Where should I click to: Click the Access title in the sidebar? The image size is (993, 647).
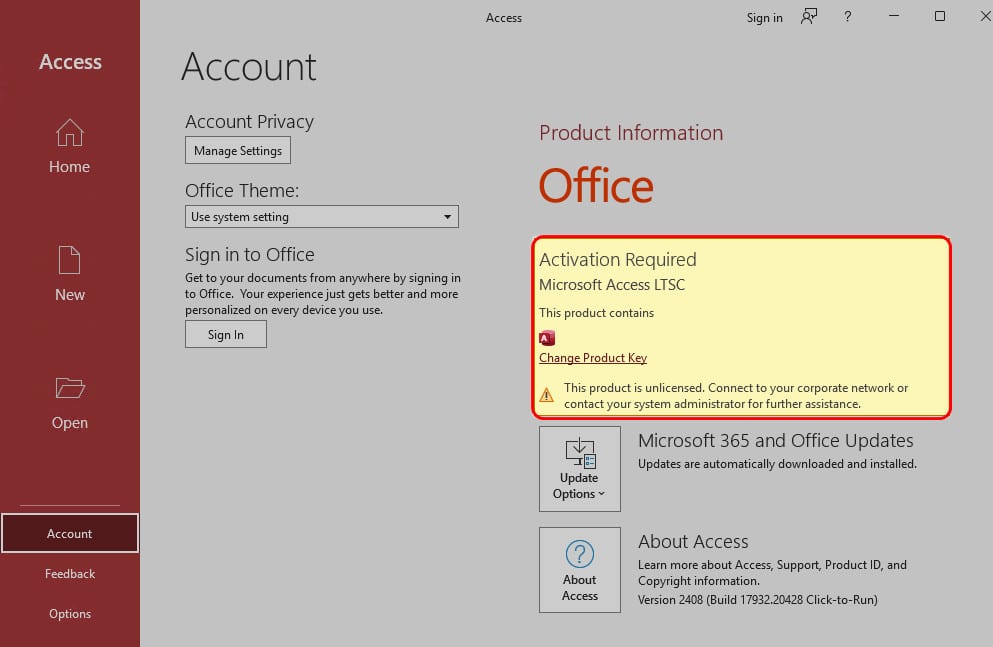pyautogui.click(x=70, y=62)
